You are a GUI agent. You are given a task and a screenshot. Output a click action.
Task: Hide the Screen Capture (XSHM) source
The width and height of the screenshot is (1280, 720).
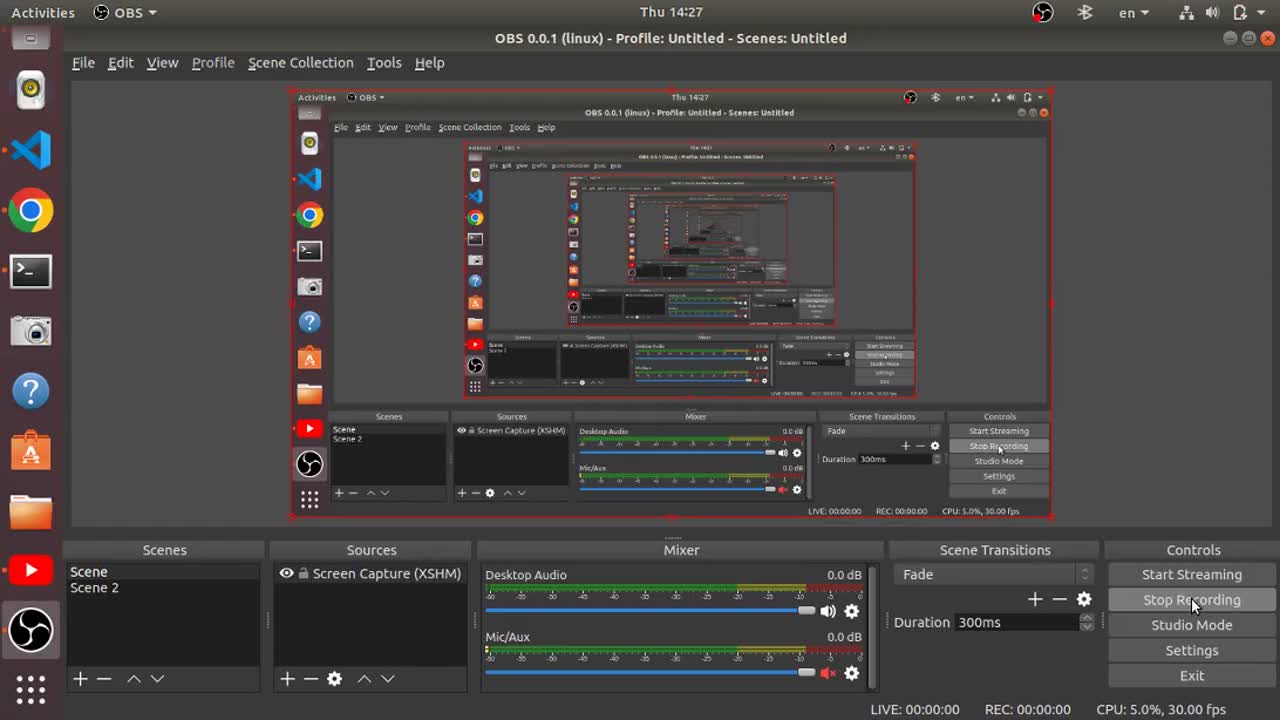click(x=287, y=574)
